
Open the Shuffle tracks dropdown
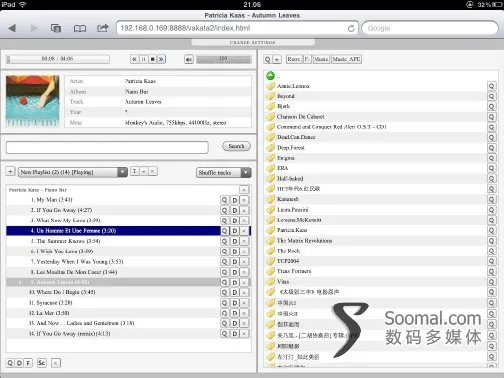tap(223, 172)
